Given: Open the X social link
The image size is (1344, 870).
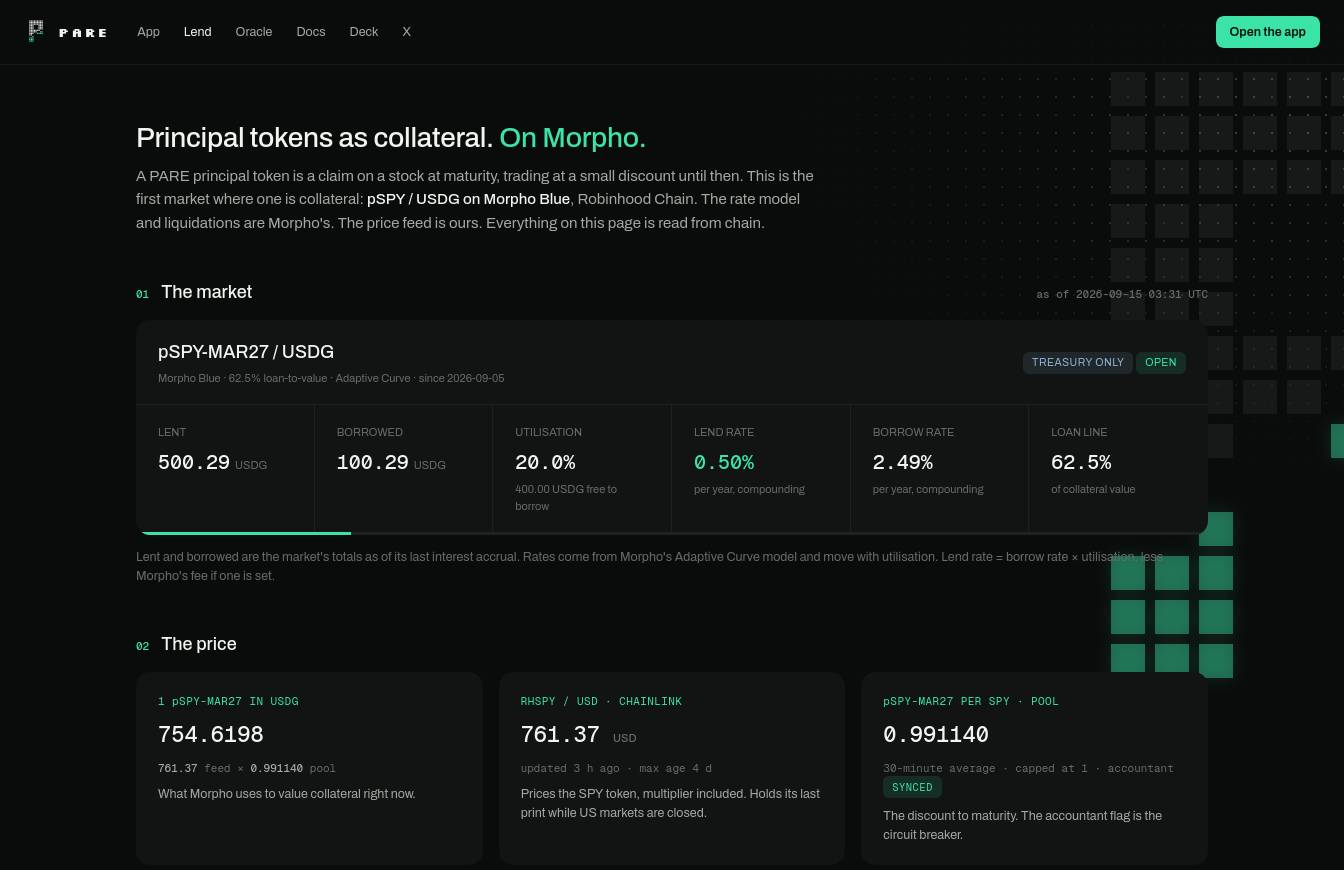Looking at the screenshot, I should pos(406,32).
